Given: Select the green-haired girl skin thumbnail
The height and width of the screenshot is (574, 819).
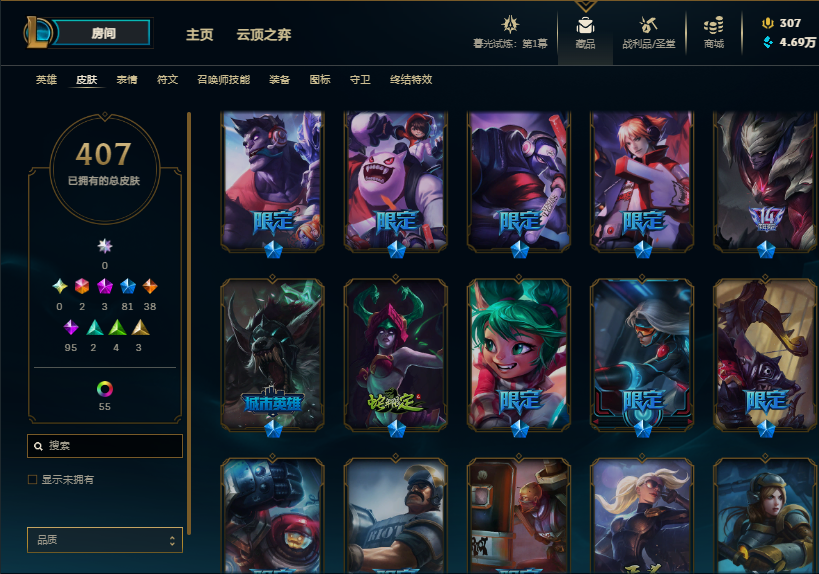Looking at the screenshot, I should coord(519,355).
